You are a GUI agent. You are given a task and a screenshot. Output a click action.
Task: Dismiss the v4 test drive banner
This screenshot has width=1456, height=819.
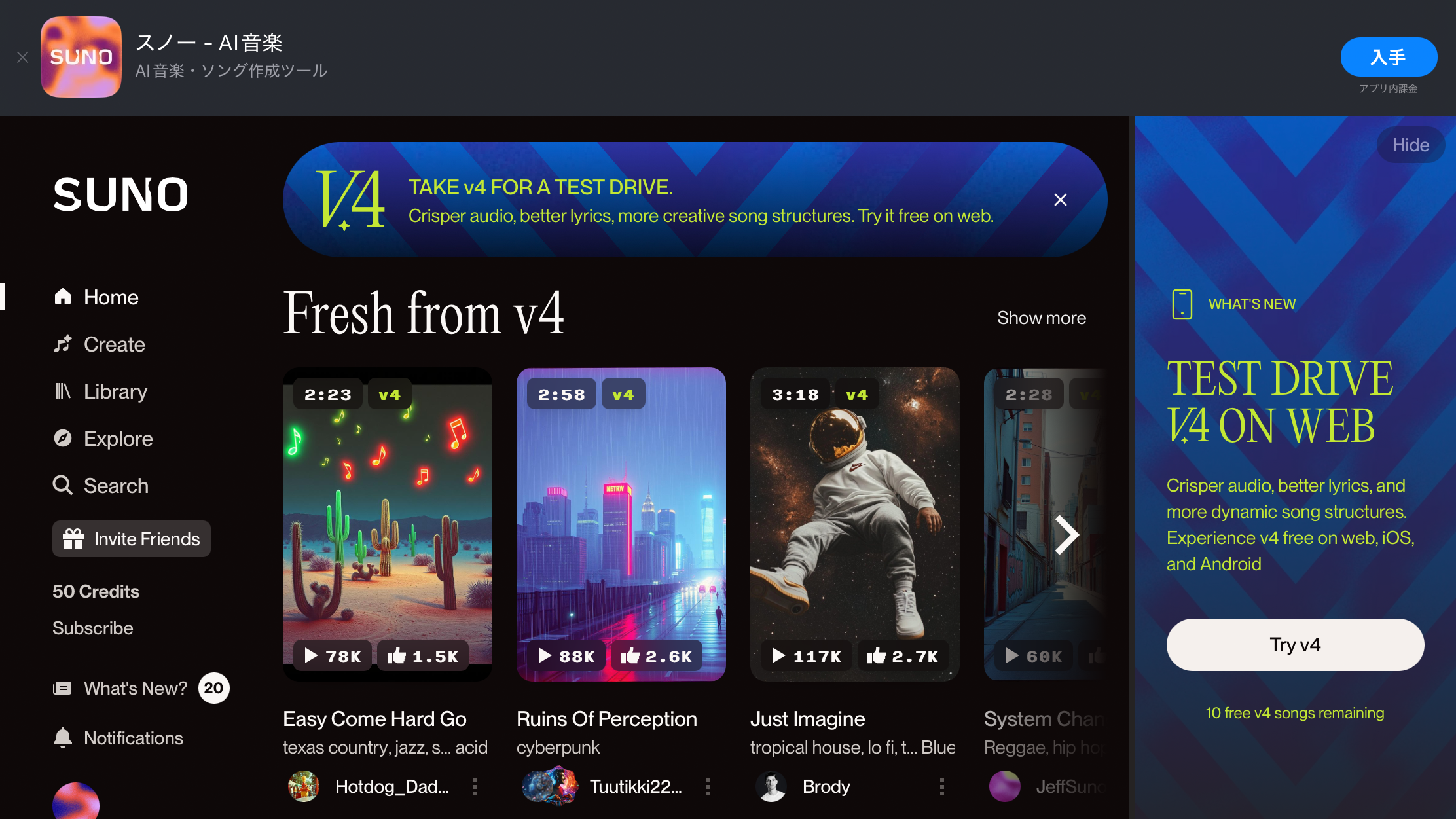point(1061,200)
